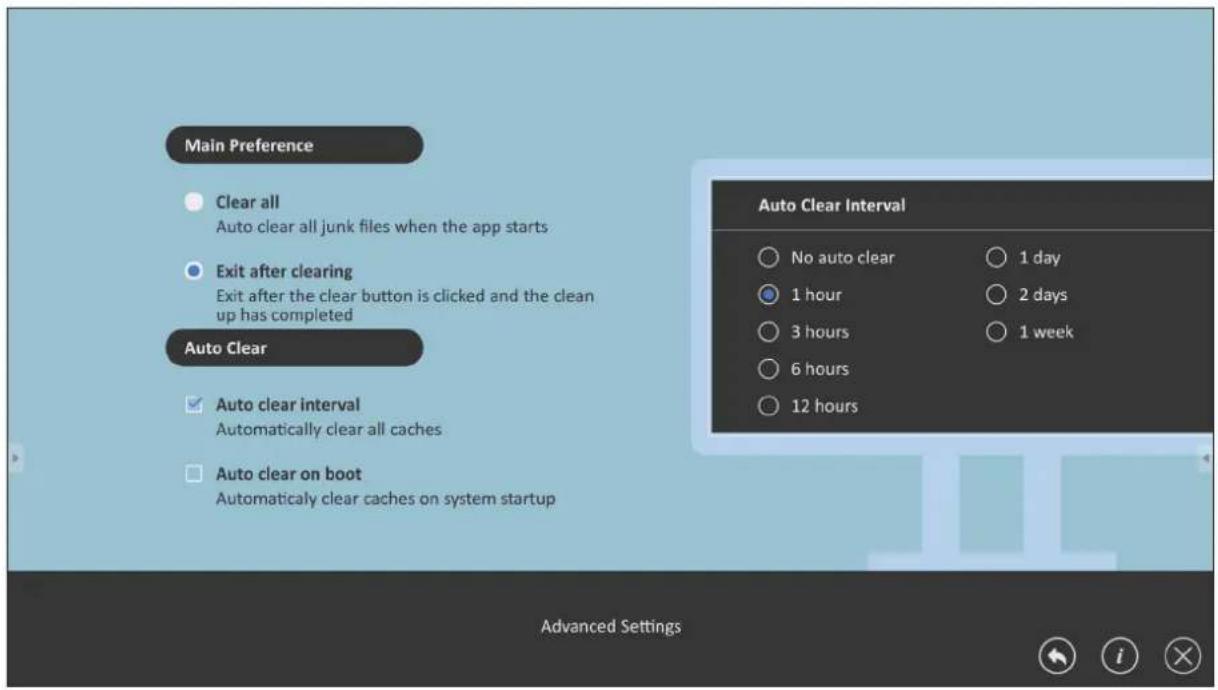This screenshot has width=1218, height=690.
Task: Close advanced settings with X icon
Action: (x=1182, y=656)
